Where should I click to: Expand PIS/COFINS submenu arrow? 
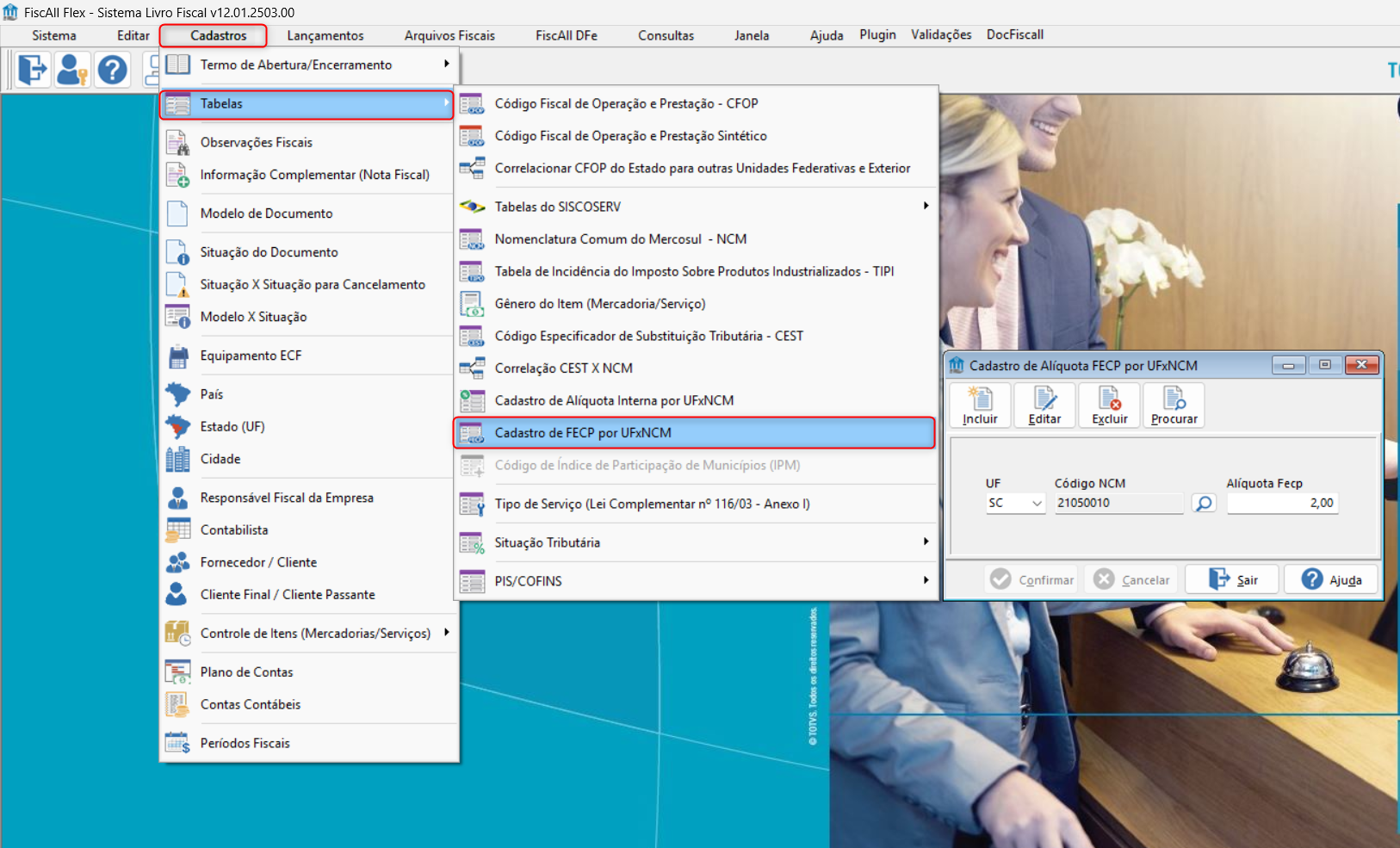click(x=926, y=580)
